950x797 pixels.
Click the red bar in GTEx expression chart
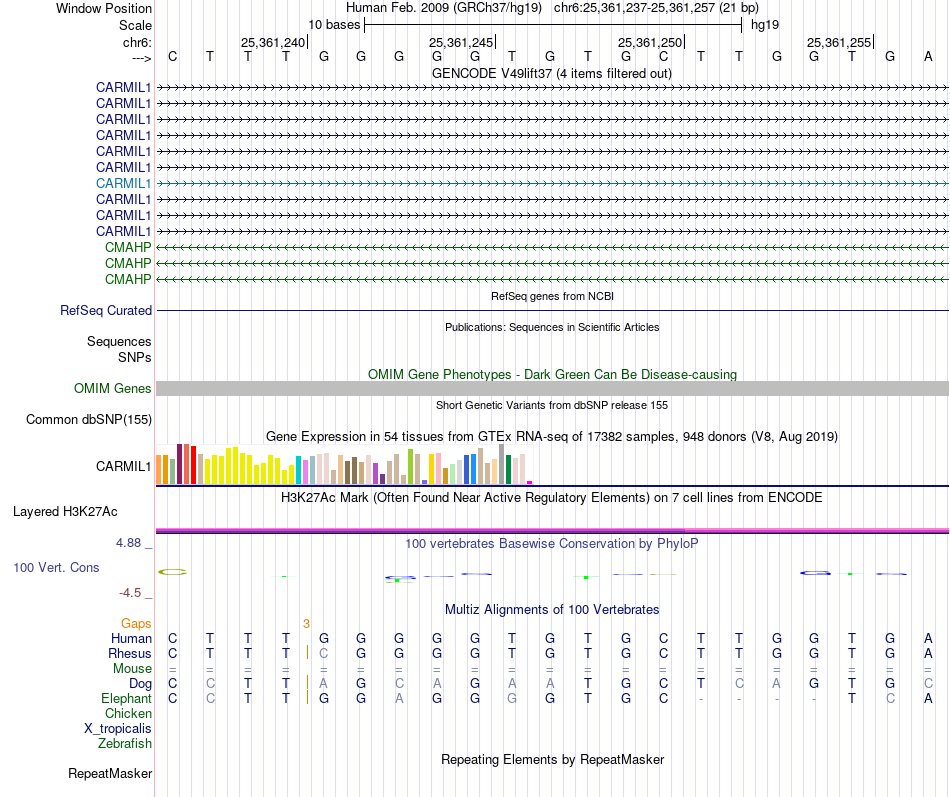pos(193,465)
